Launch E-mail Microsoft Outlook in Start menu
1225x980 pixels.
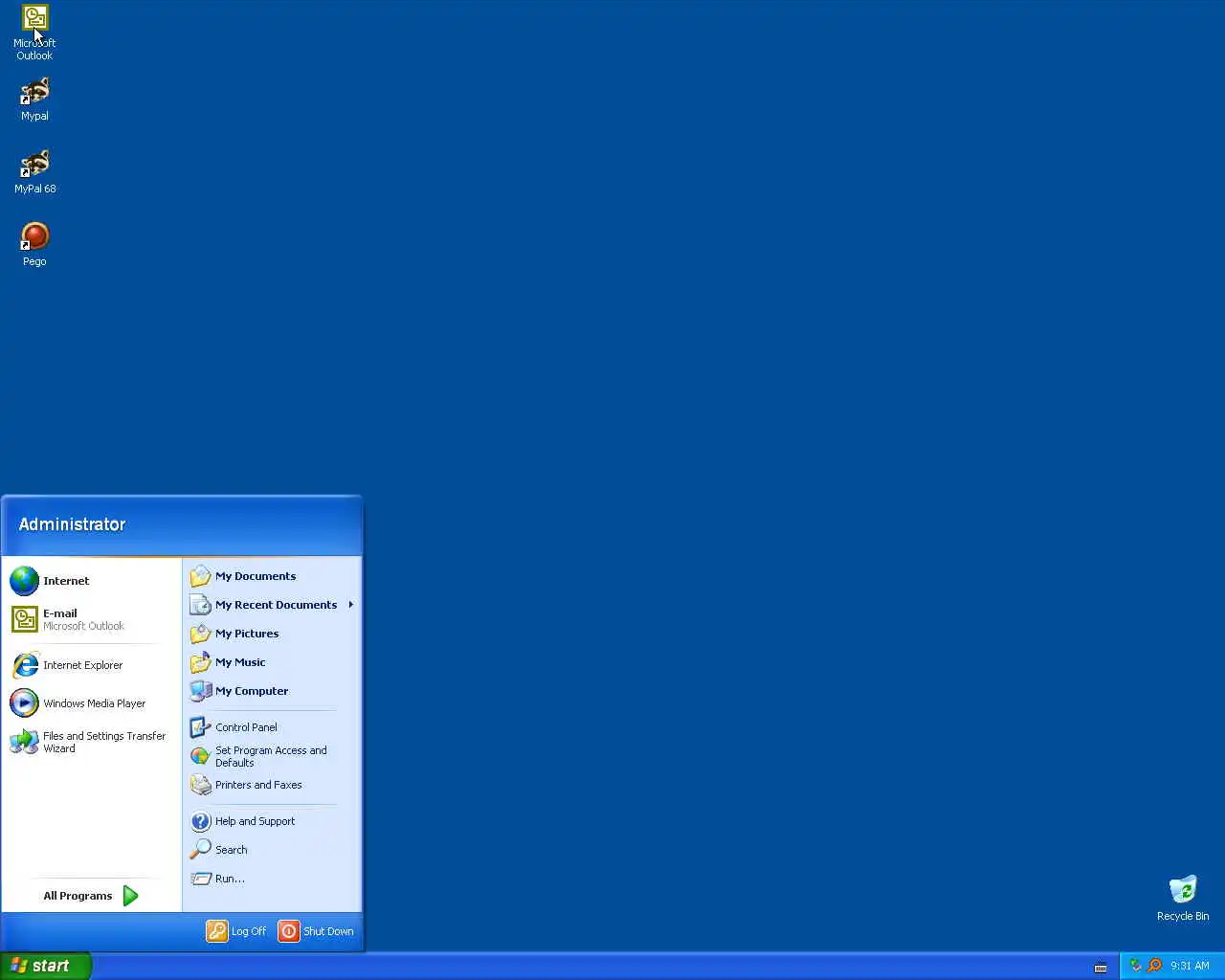tap(93, 619)
